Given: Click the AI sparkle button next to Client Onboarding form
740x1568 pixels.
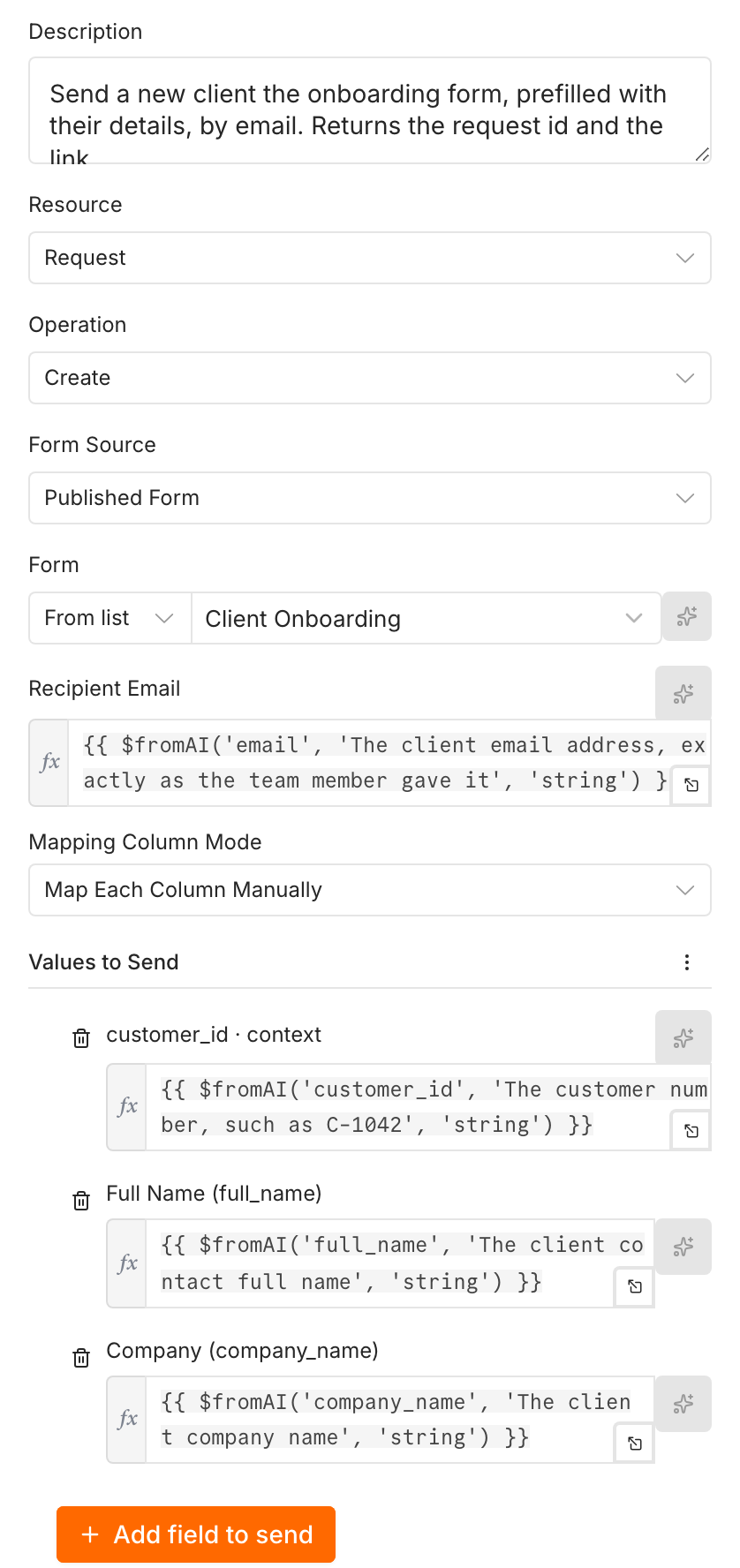Looking at the screenshot, I should [x=686, y=616].
